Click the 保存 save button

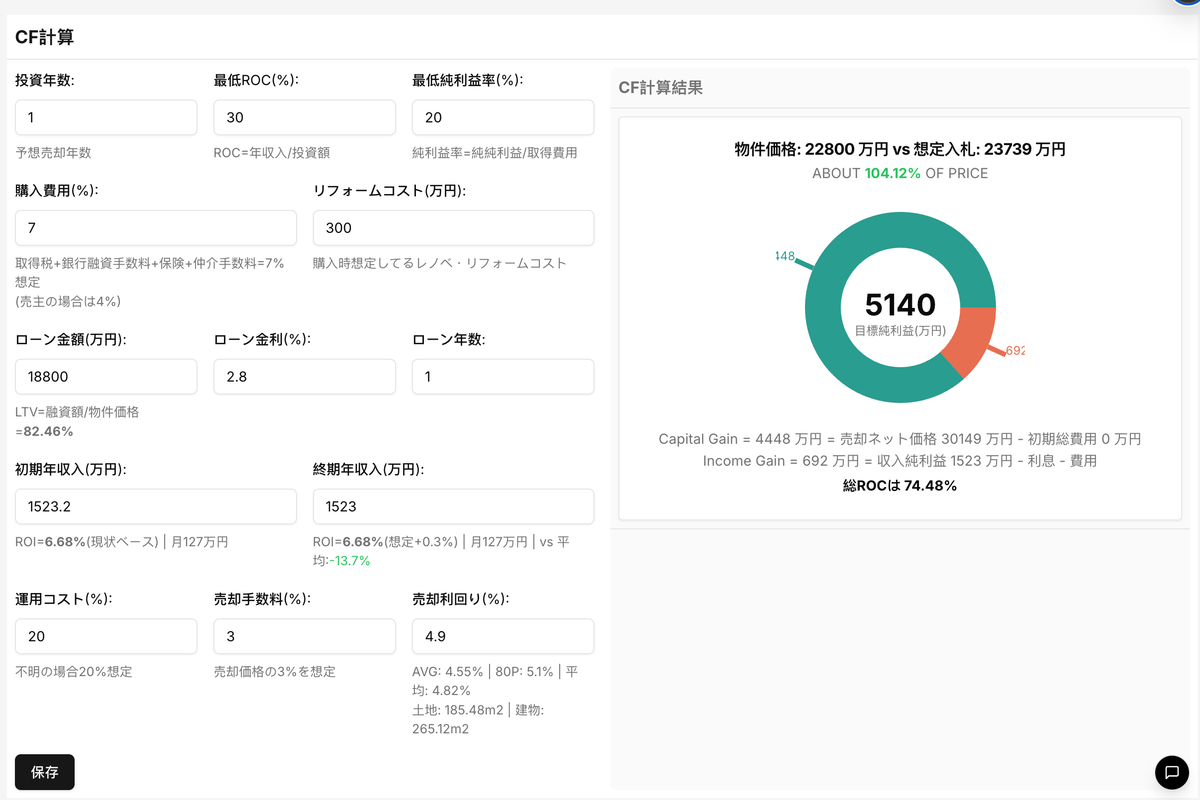(x=45, y=772)
